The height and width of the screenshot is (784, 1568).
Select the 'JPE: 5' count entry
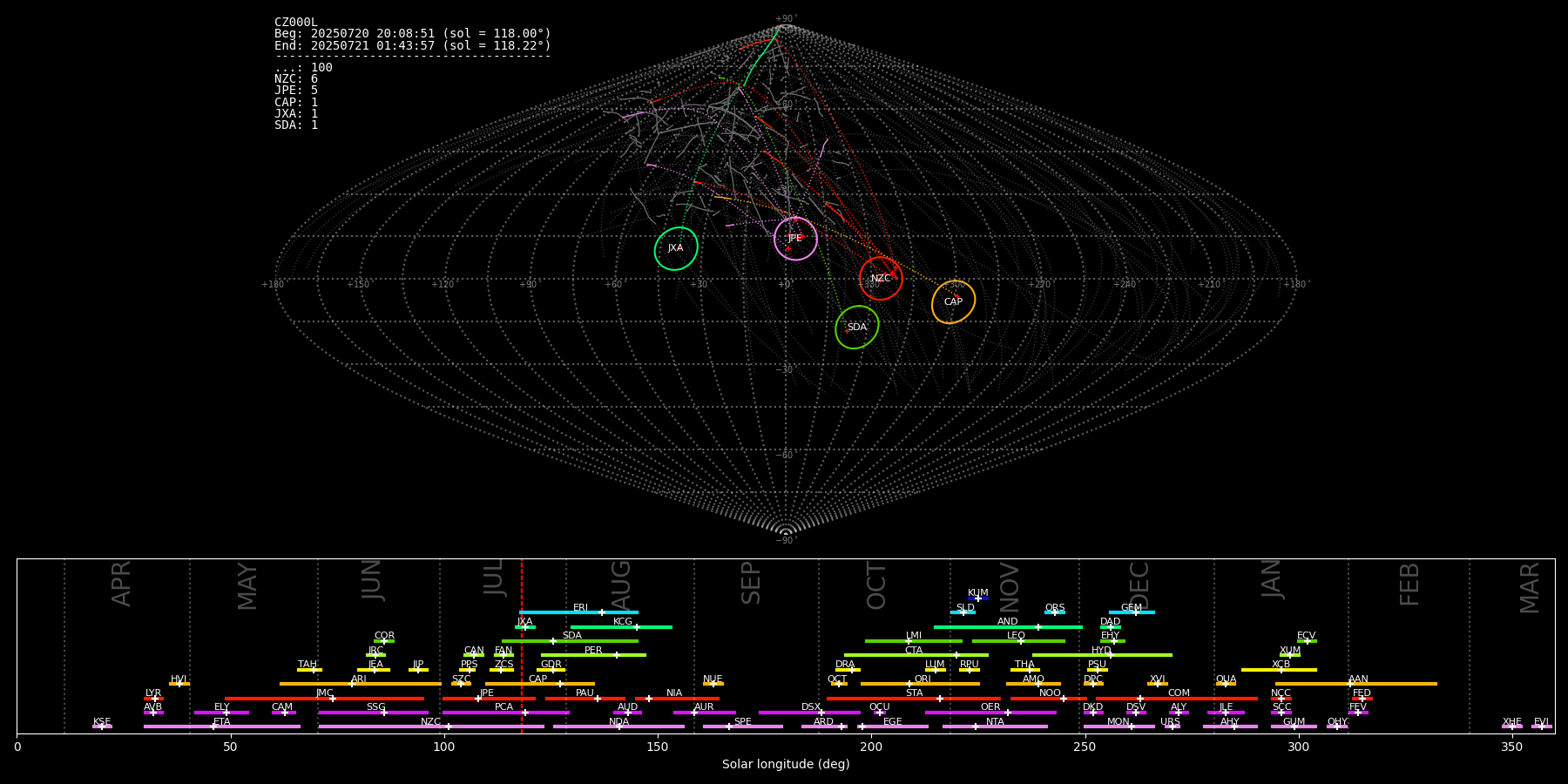tap(296, 91)
